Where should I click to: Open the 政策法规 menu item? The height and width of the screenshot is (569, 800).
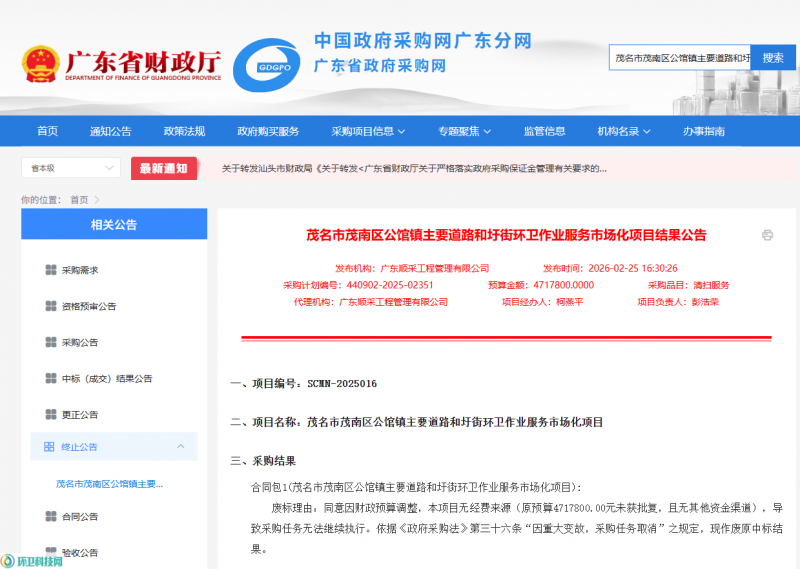(x=184, y=131)
